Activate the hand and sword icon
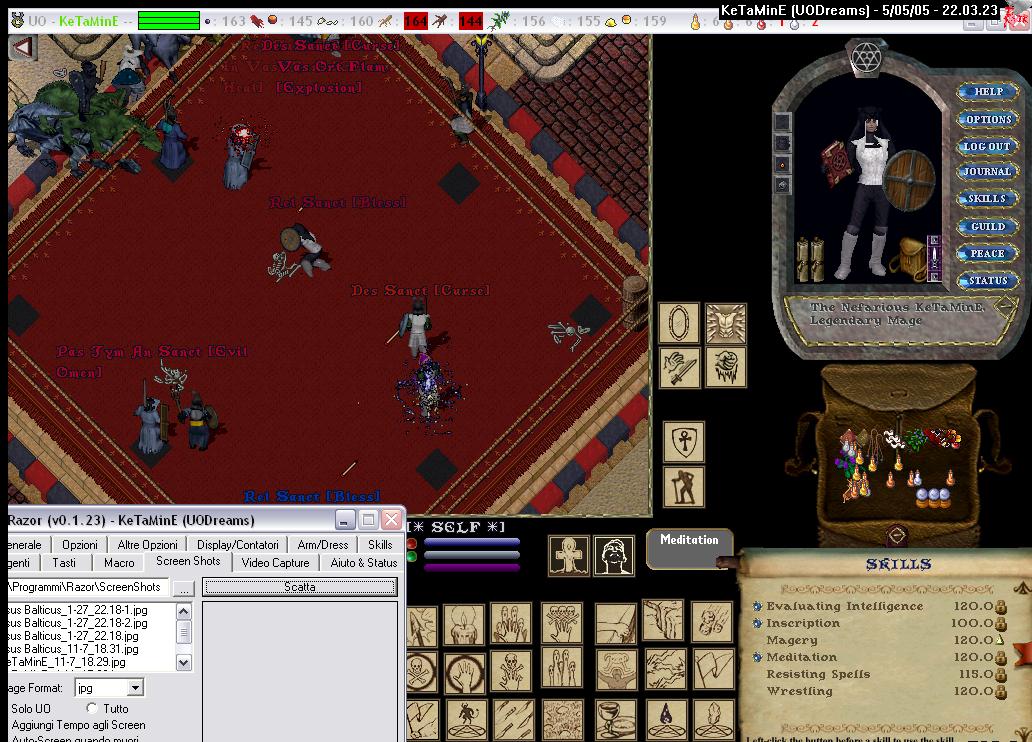The height and width of the screenshot is (742, 1032). click(679, 367)
